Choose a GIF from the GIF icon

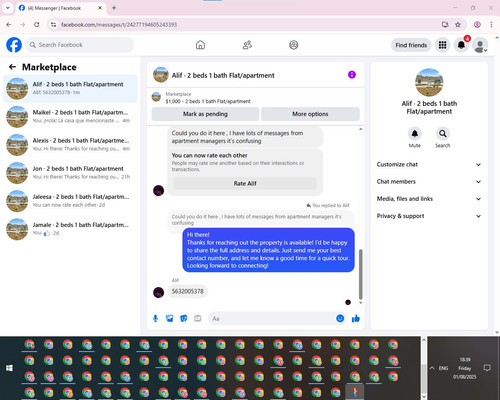pyautogui.click(x=198, y=318)
